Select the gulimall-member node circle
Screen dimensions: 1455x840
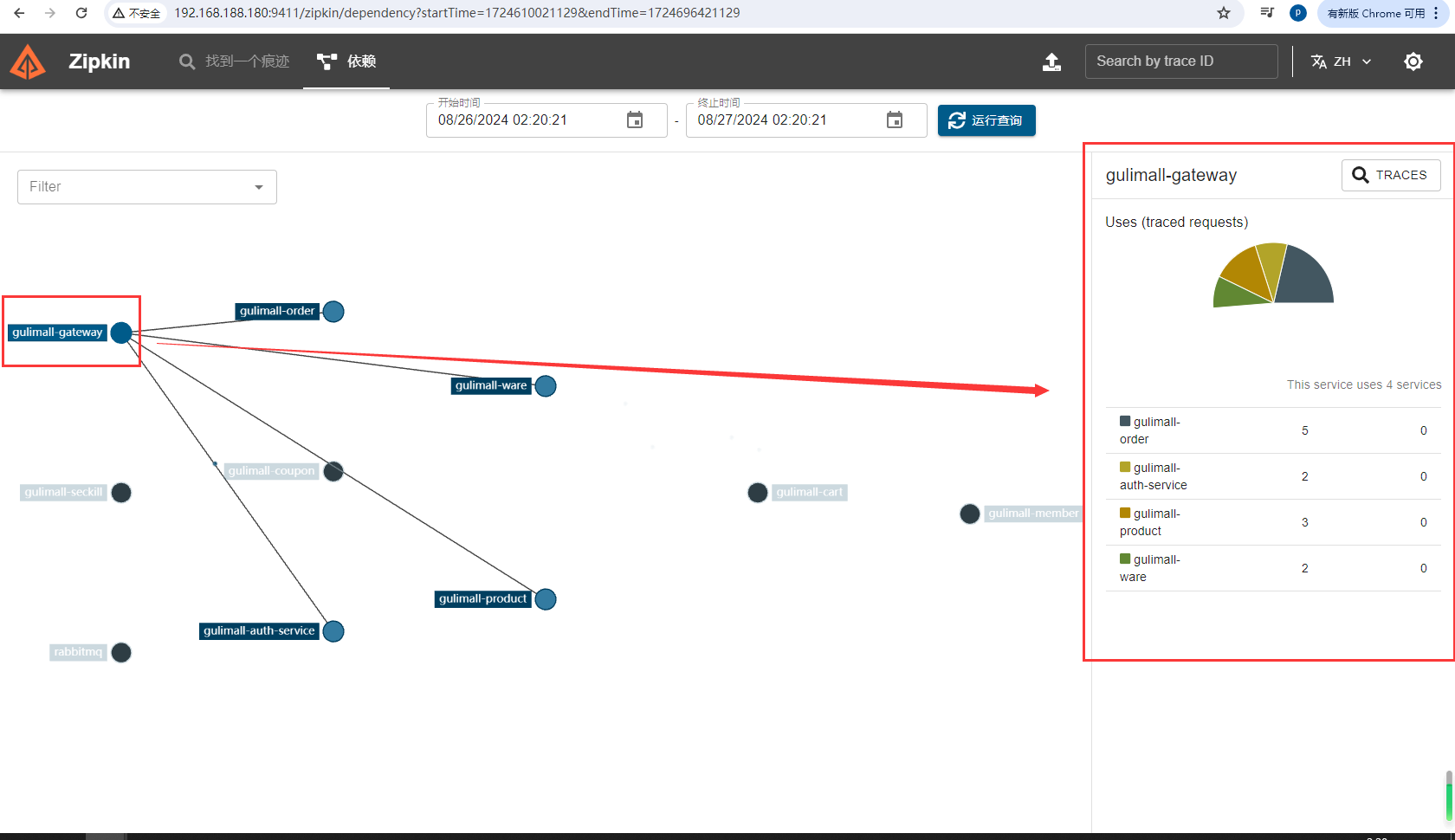point(970,514)
